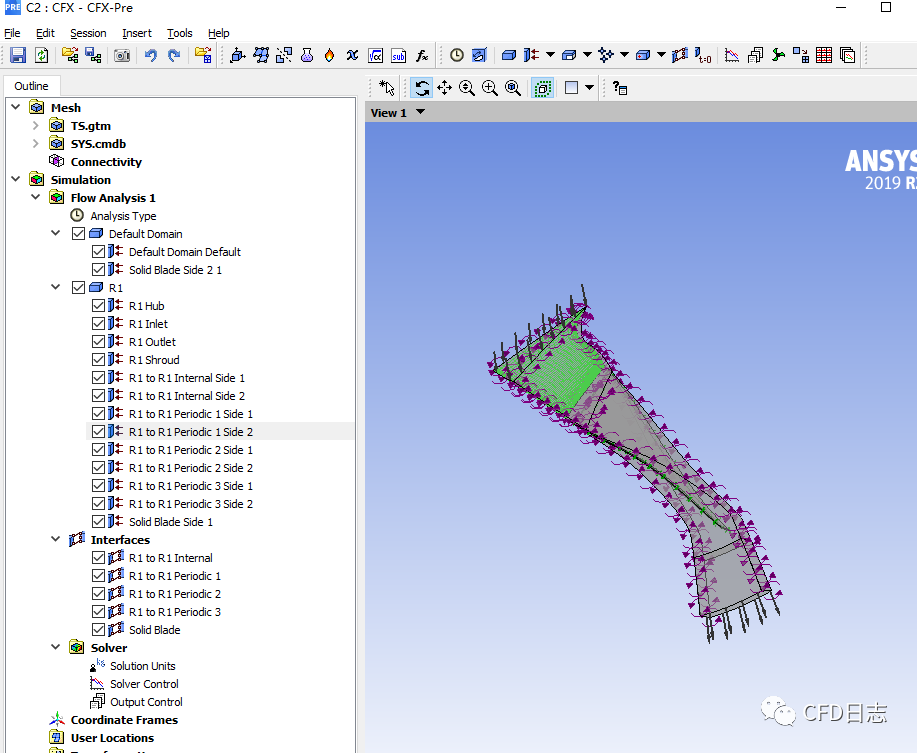Activate the Zoom Box tool
Viewport: 917px width, 753px height.
tap(488, 88)
